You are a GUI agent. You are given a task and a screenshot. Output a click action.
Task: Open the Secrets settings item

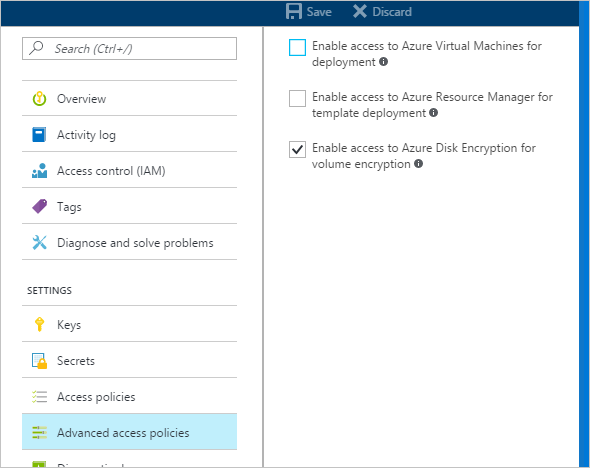click(129, 360)
